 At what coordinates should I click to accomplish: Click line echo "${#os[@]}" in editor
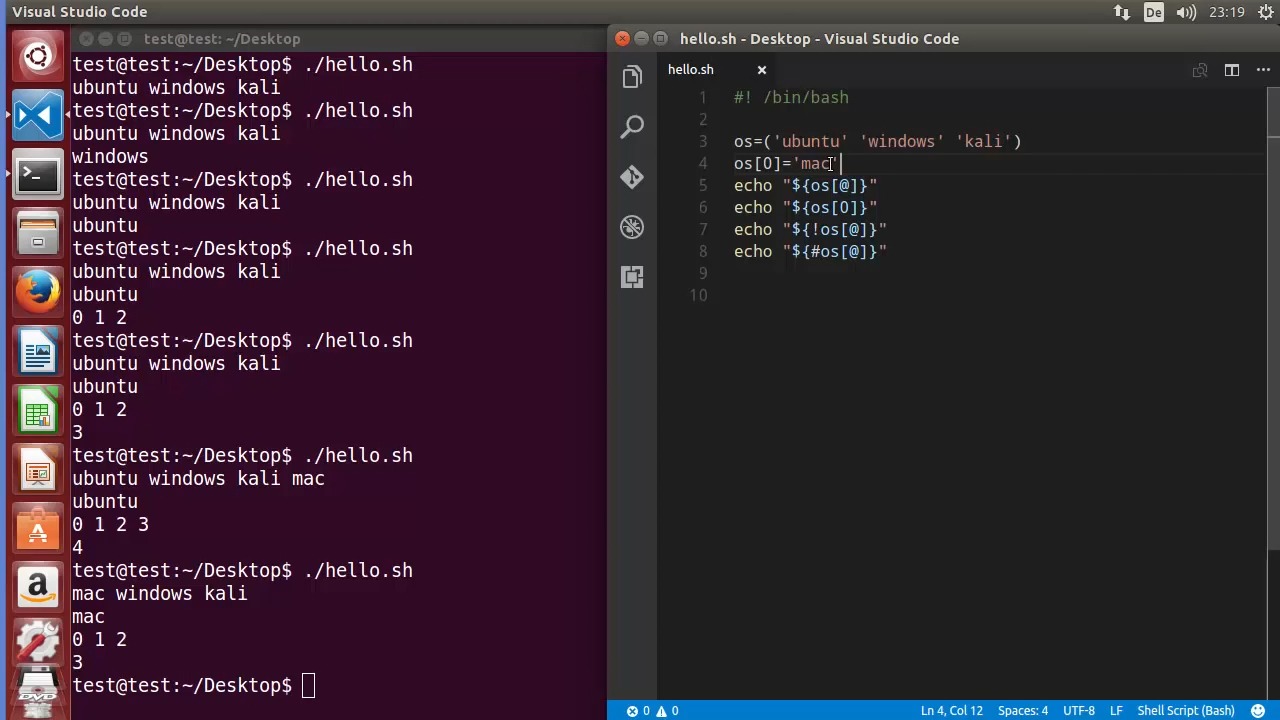[x=810, y=252]
